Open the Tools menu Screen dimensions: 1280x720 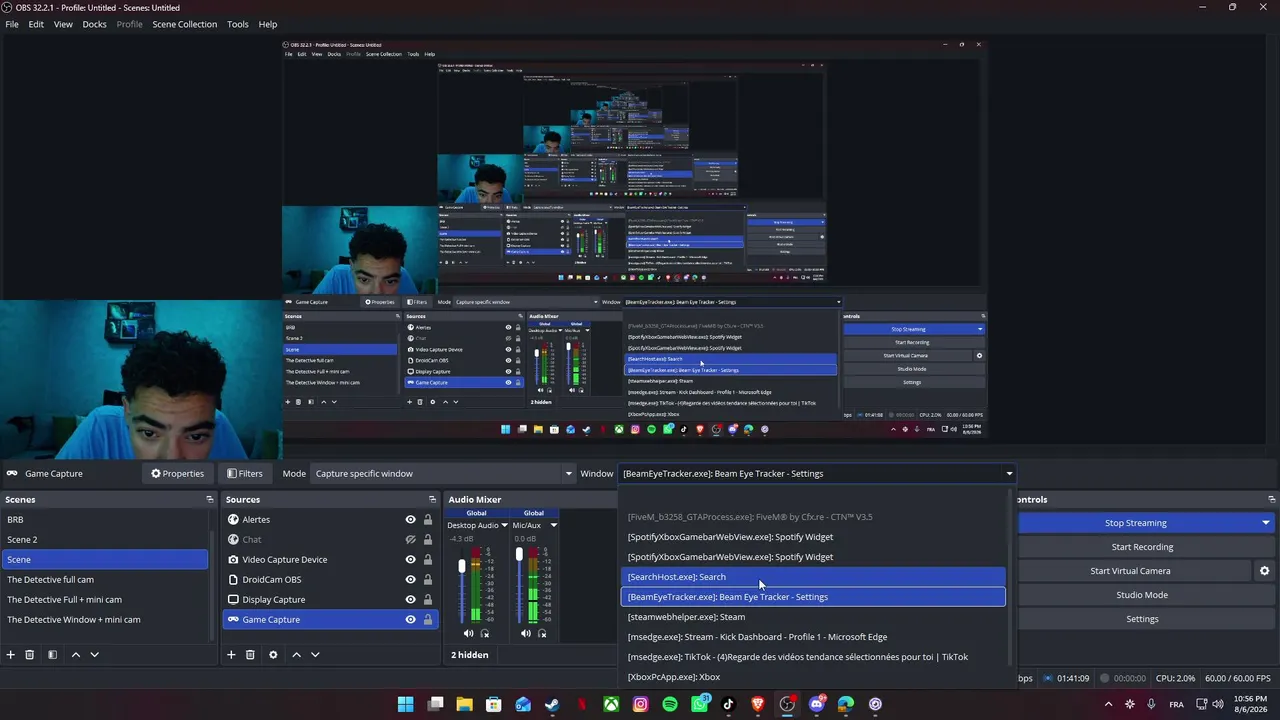pyautogui.click(x=238, y=24)
